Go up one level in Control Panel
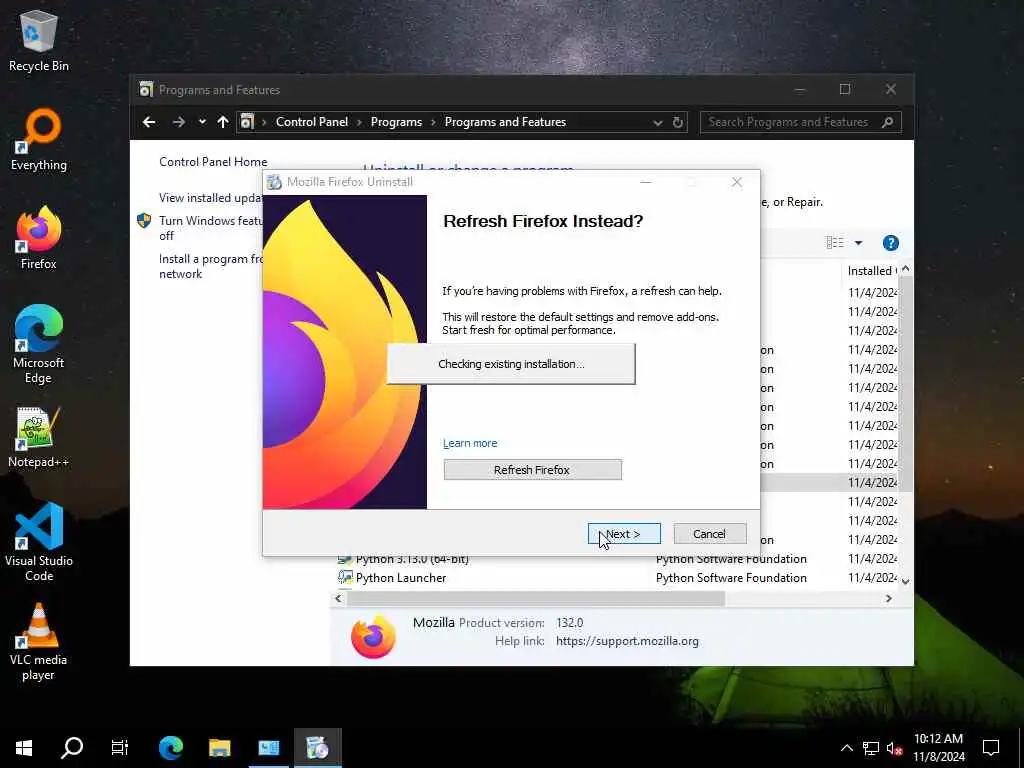This screenshot has height=768, width=1024. (x=223, y=122)
